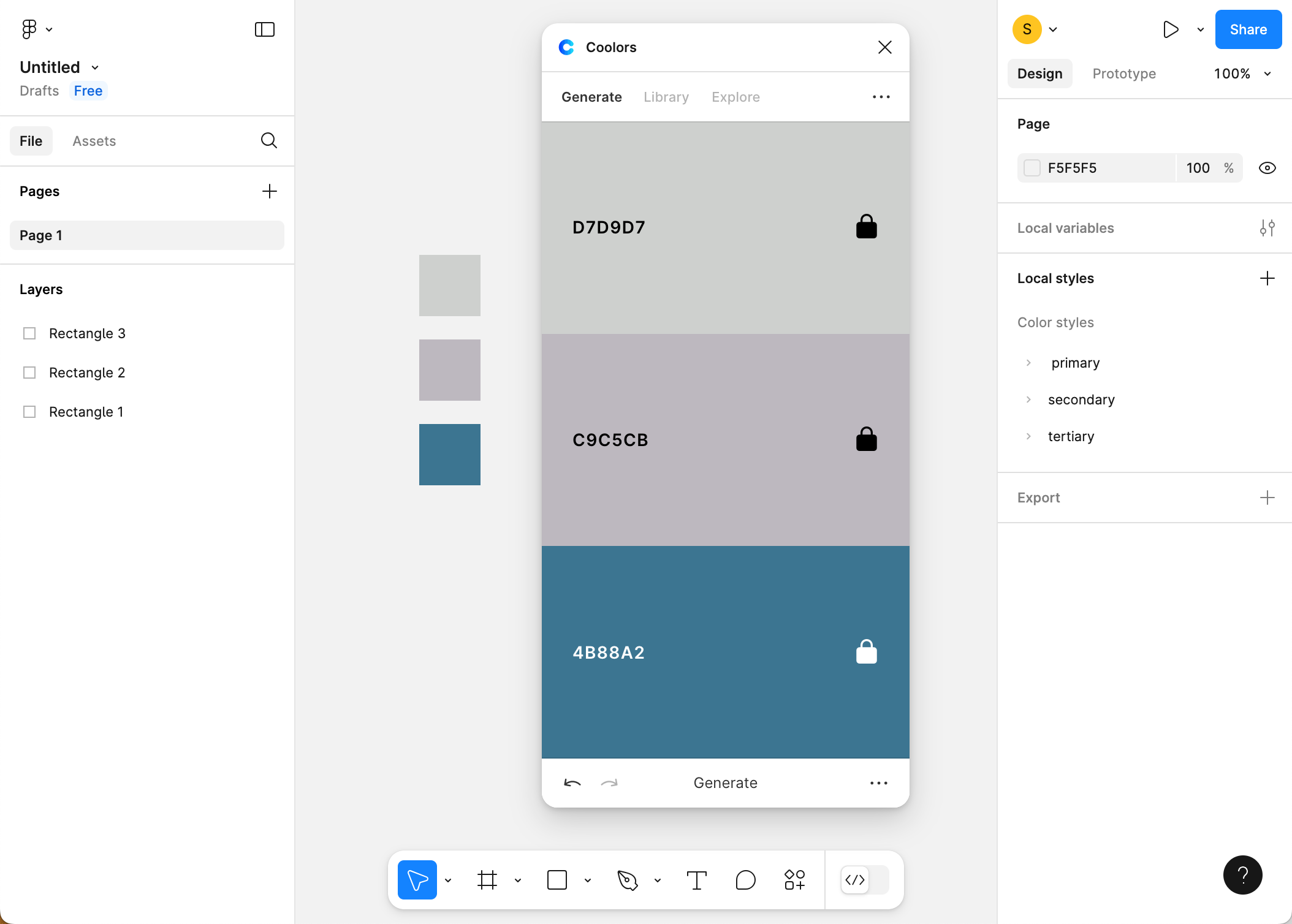This screenshot has height=924, width=1292.
Task: Toggle Dev Mode switch in toolbar
Action: click(x=864, y=880)
